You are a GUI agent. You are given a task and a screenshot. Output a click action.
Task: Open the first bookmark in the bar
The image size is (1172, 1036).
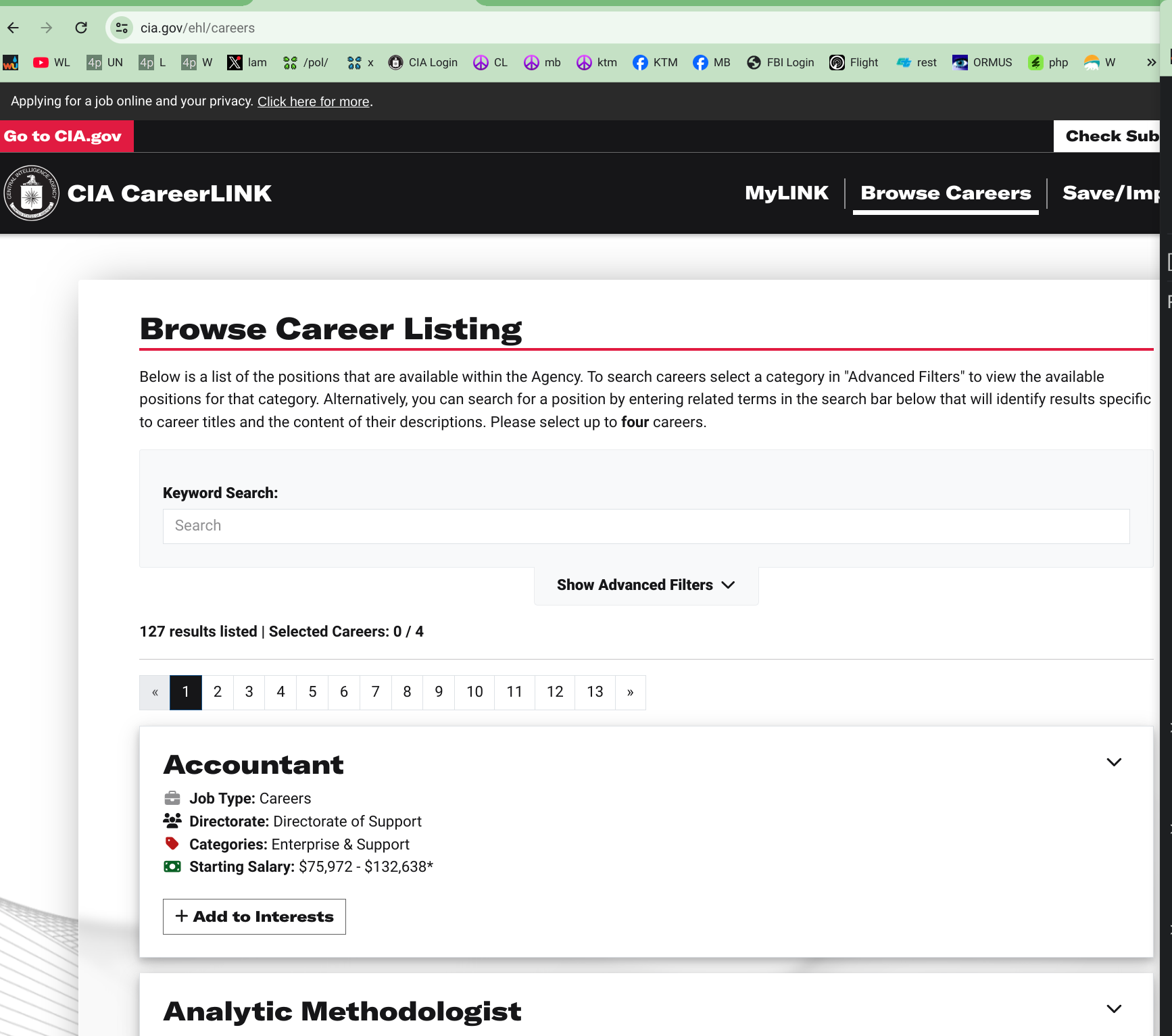(10, 63)
